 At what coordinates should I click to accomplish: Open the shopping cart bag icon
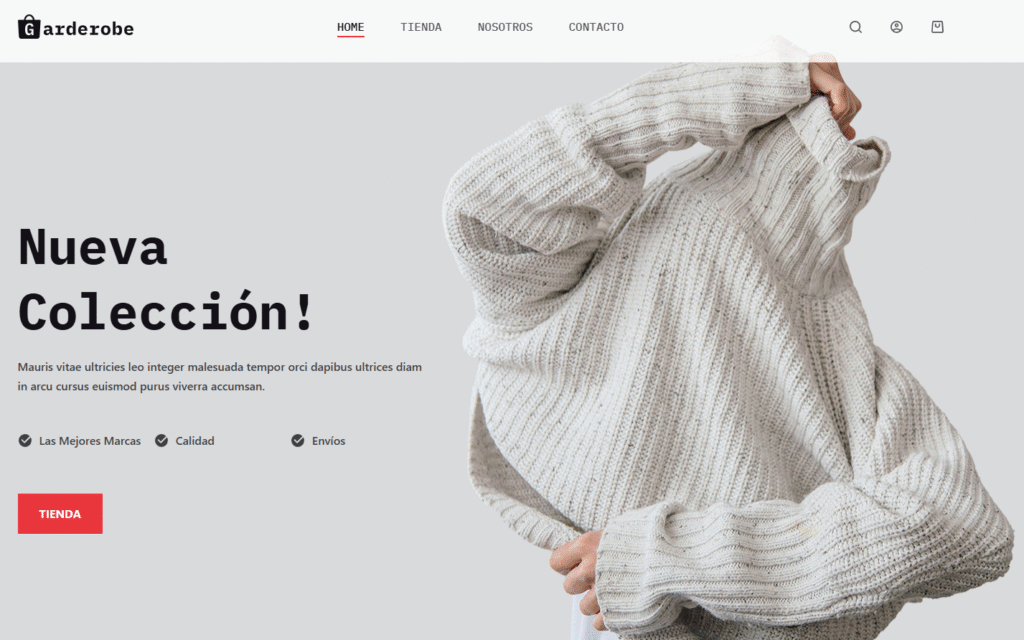(937, 27)
